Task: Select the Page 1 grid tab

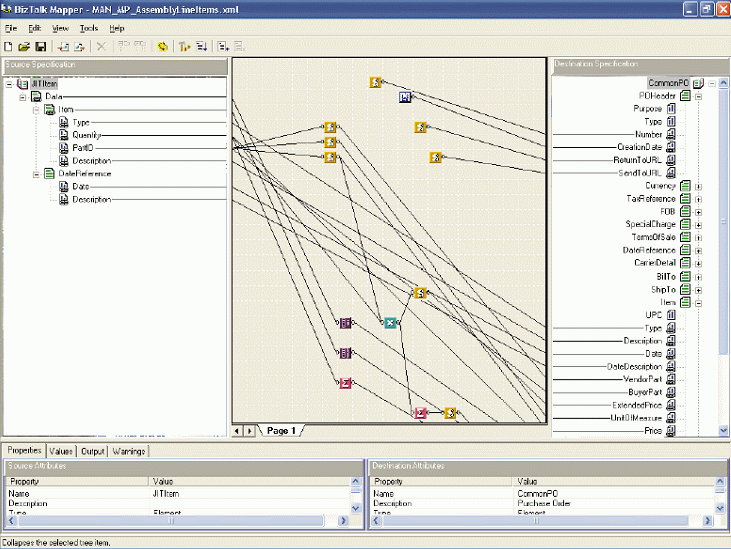Action: 281,431
